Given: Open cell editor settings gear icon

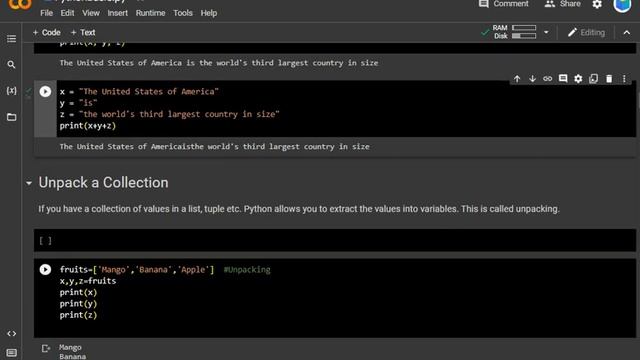Looking at the screenshot, I should click(x=578, y=79).
